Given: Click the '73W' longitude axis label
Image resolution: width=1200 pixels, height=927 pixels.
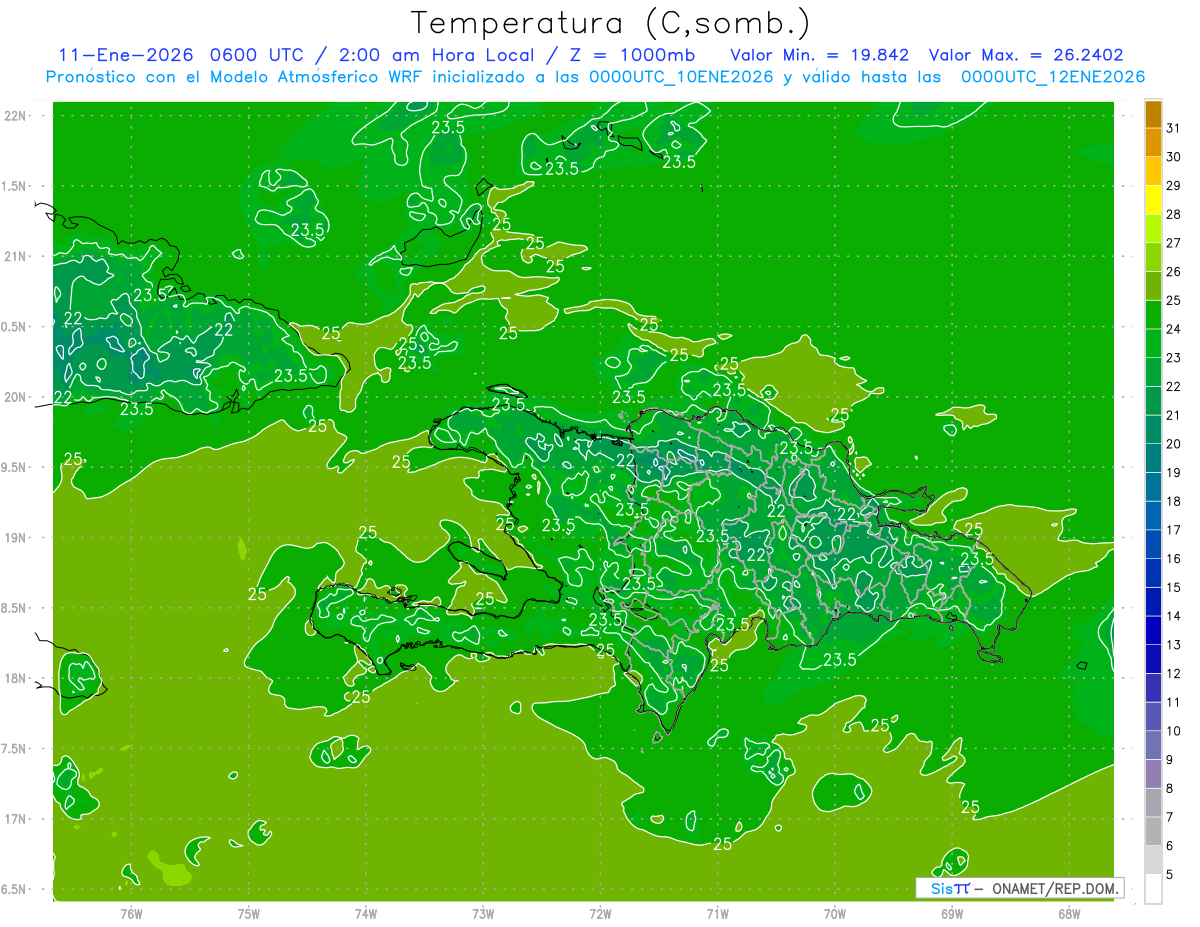Looking at the screenshot, I should click(x=483, y=913).
